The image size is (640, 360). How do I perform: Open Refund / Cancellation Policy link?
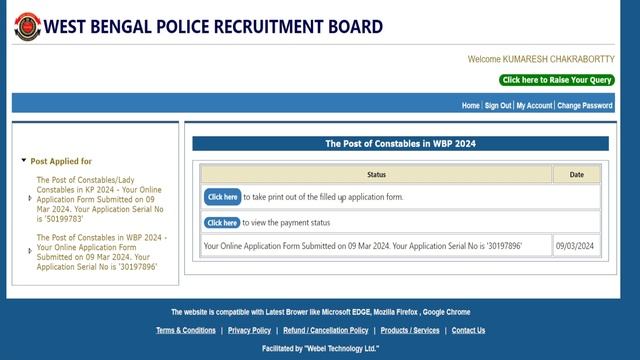tap(326, 331)
